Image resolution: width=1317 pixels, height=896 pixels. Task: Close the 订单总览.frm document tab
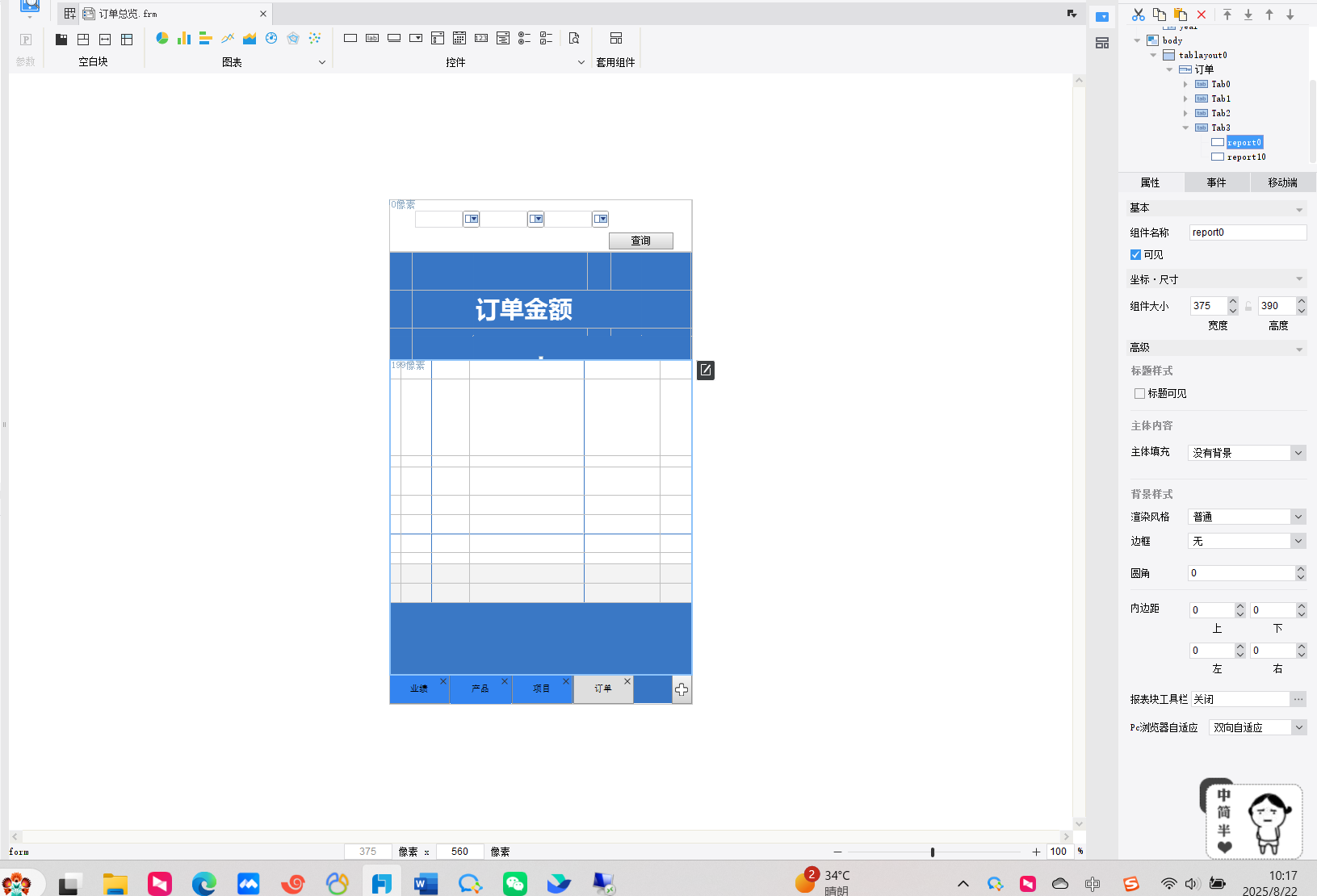pos(263,14)
